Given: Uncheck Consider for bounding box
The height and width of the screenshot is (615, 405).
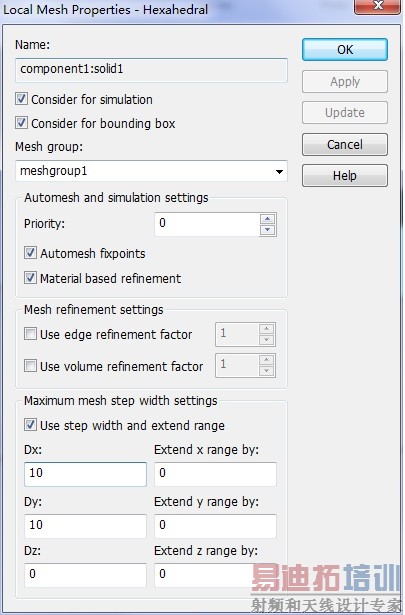Looking at the screenshot, I should pyautogui.click(x=22, y=123).
